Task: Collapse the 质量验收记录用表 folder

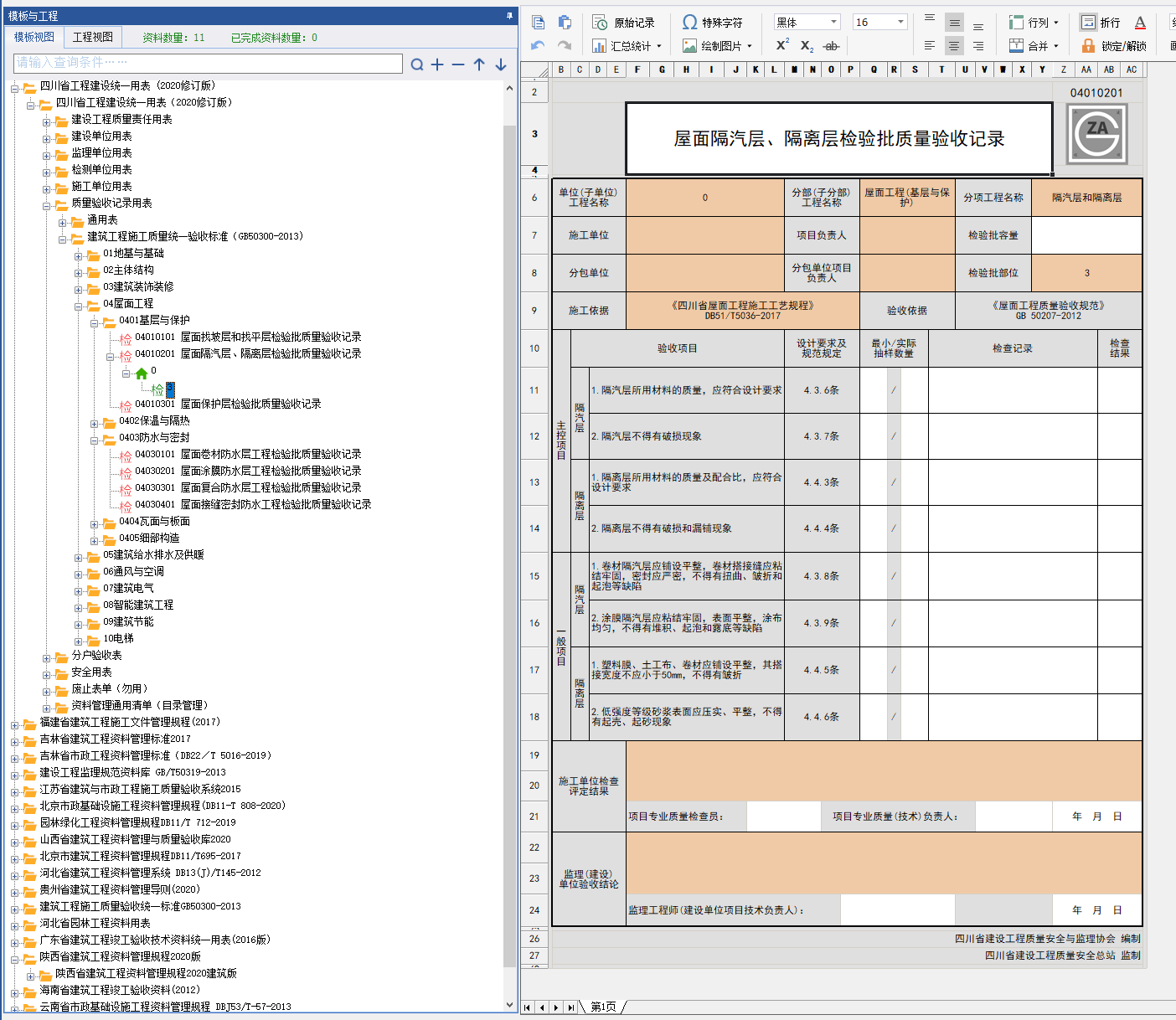Action: click(47, 205)
